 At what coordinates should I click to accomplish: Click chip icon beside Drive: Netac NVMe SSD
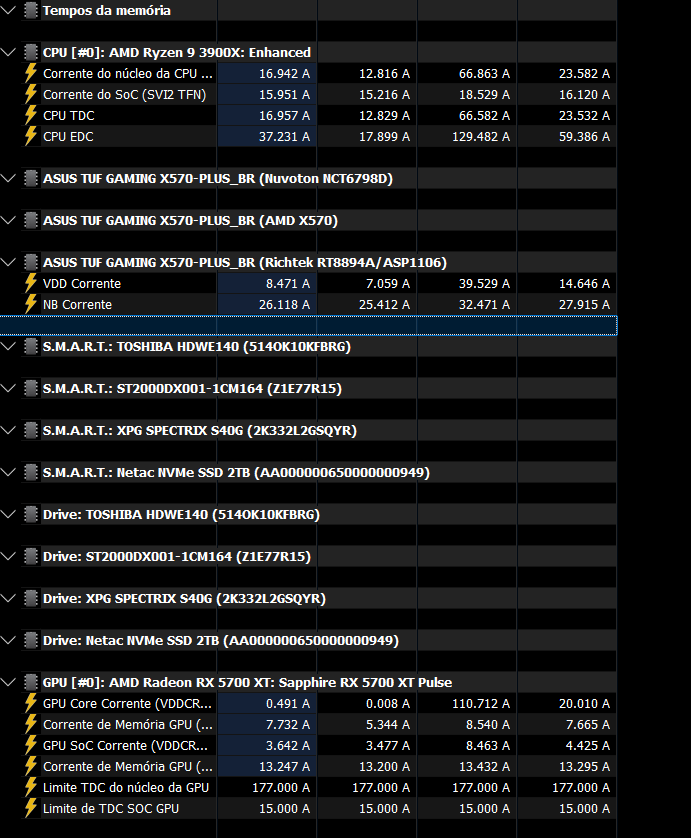click(31, 640)
